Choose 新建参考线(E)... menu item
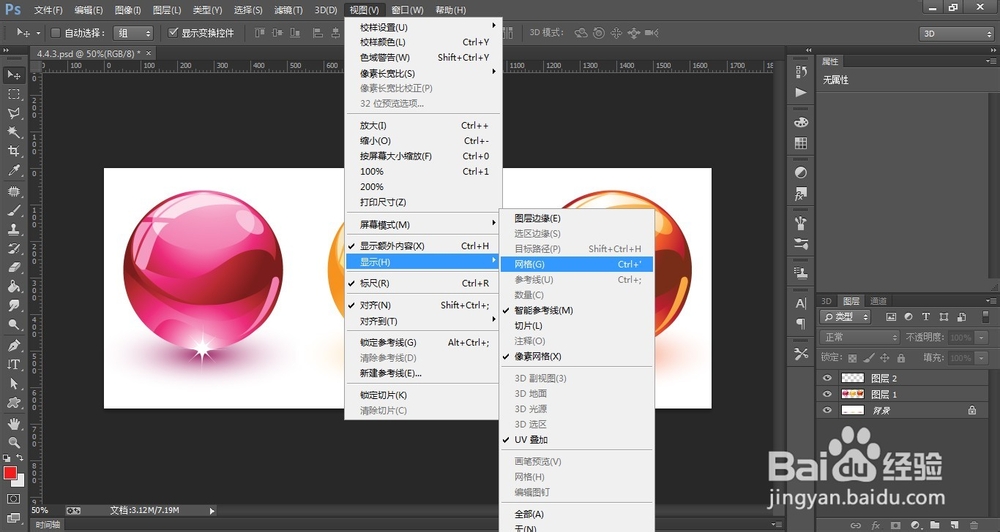The image size is (1000, 532). 423,373
